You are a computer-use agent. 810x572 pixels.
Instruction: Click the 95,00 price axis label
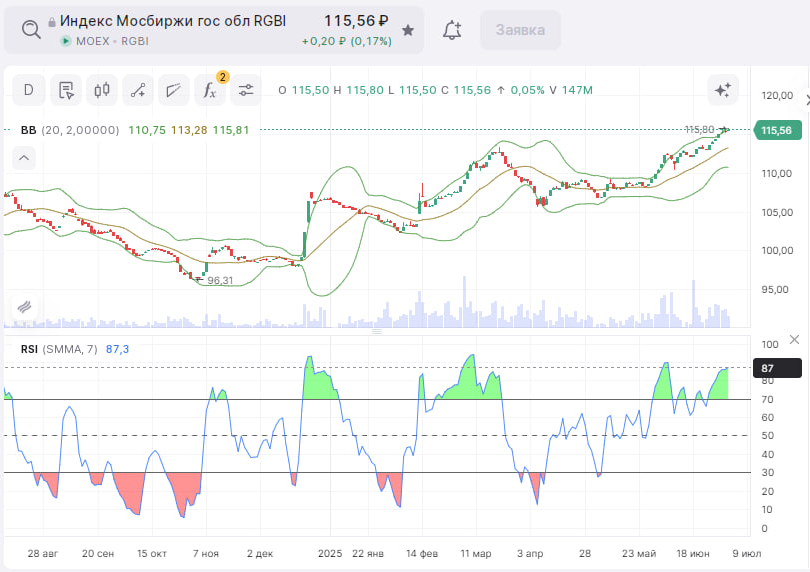click(775, 289)
